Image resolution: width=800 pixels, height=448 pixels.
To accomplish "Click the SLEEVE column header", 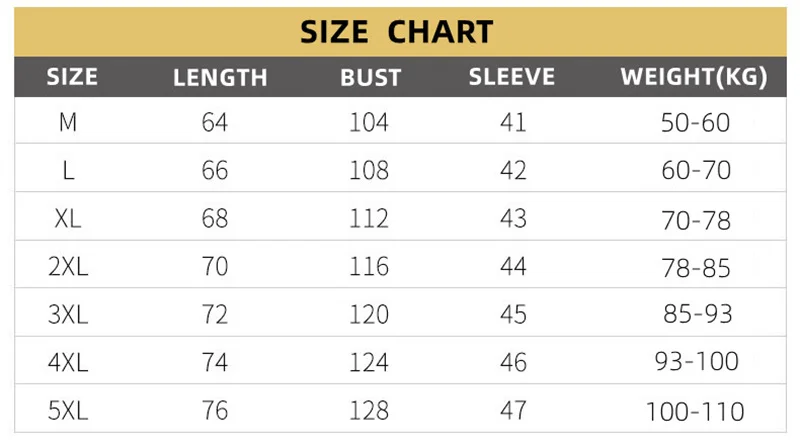I will (x=511, y=78).
